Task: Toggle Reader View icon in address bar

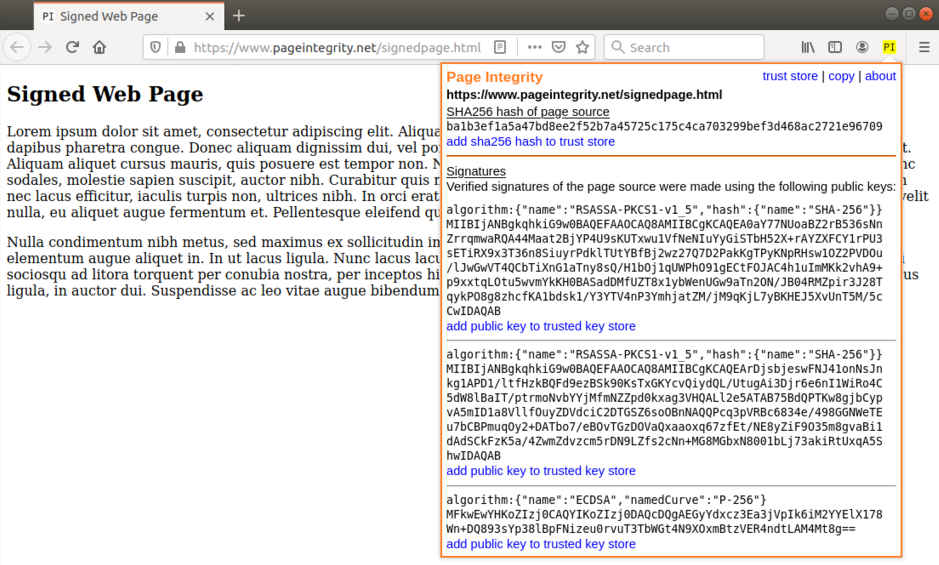Action: 500,47
